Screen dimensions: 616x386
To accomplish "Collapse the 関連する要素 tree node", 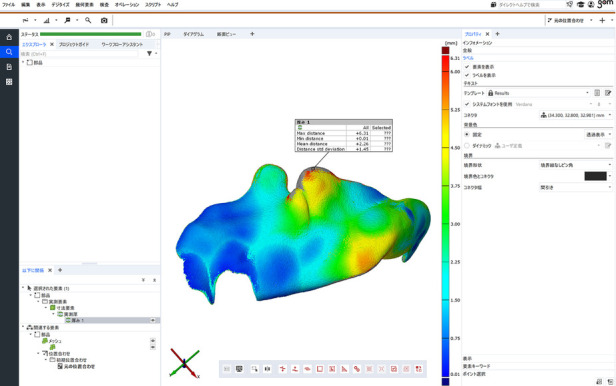I will point(23,327).
